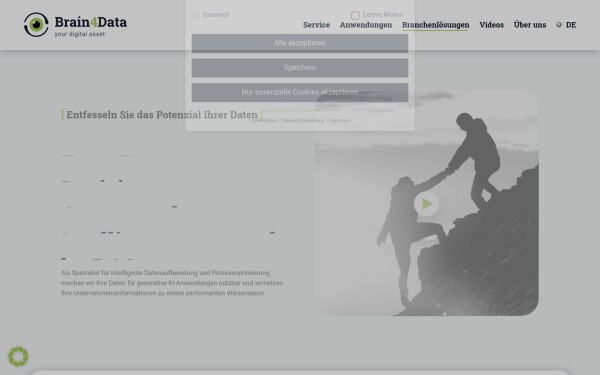Viewport: 600px width, 375px height.
Task: Open the green cookie settings gear icon
Action: point(18,356)
